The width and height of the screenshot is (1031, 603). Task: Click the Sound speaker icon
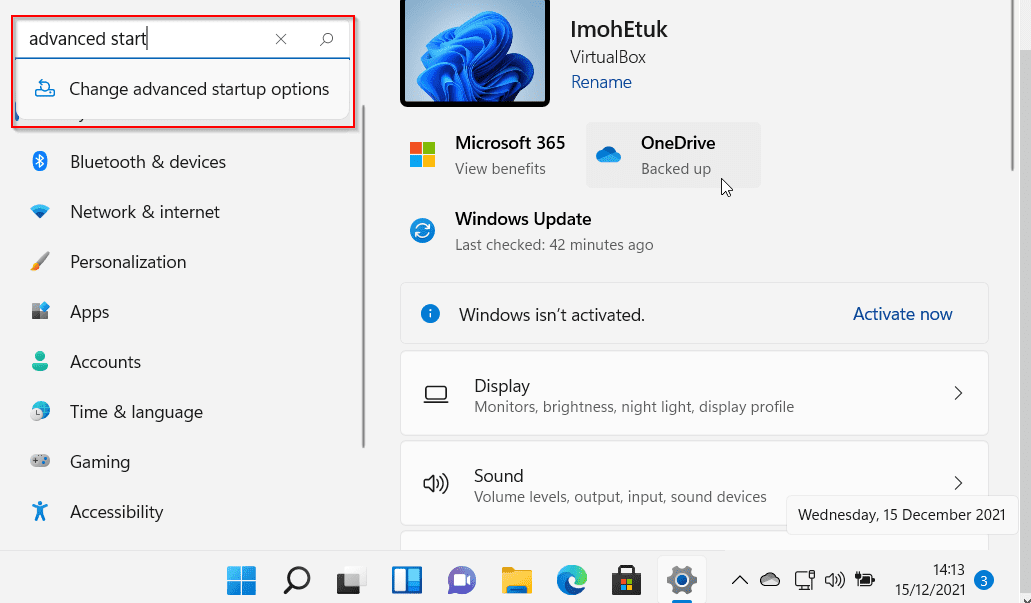point(435,484)
